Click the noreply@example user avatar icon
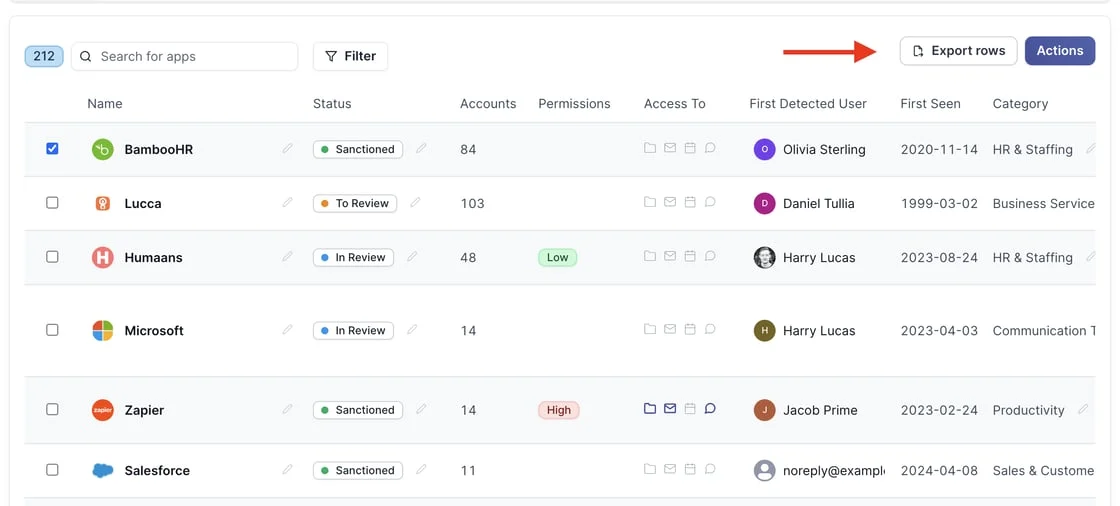Image resolution: width=1120 pixels, height=506 pixels. point(764,470)
